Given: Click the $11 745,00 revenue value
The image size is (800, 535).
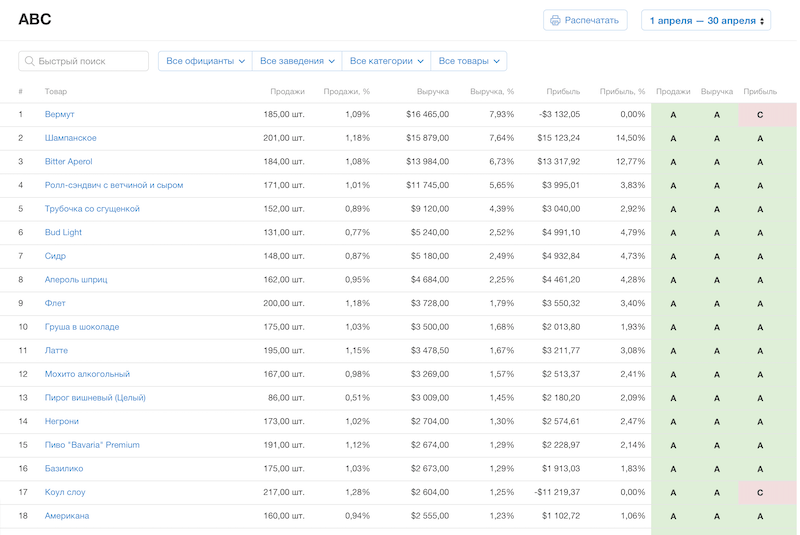Looking at the screenshot, I should point(428,185).
